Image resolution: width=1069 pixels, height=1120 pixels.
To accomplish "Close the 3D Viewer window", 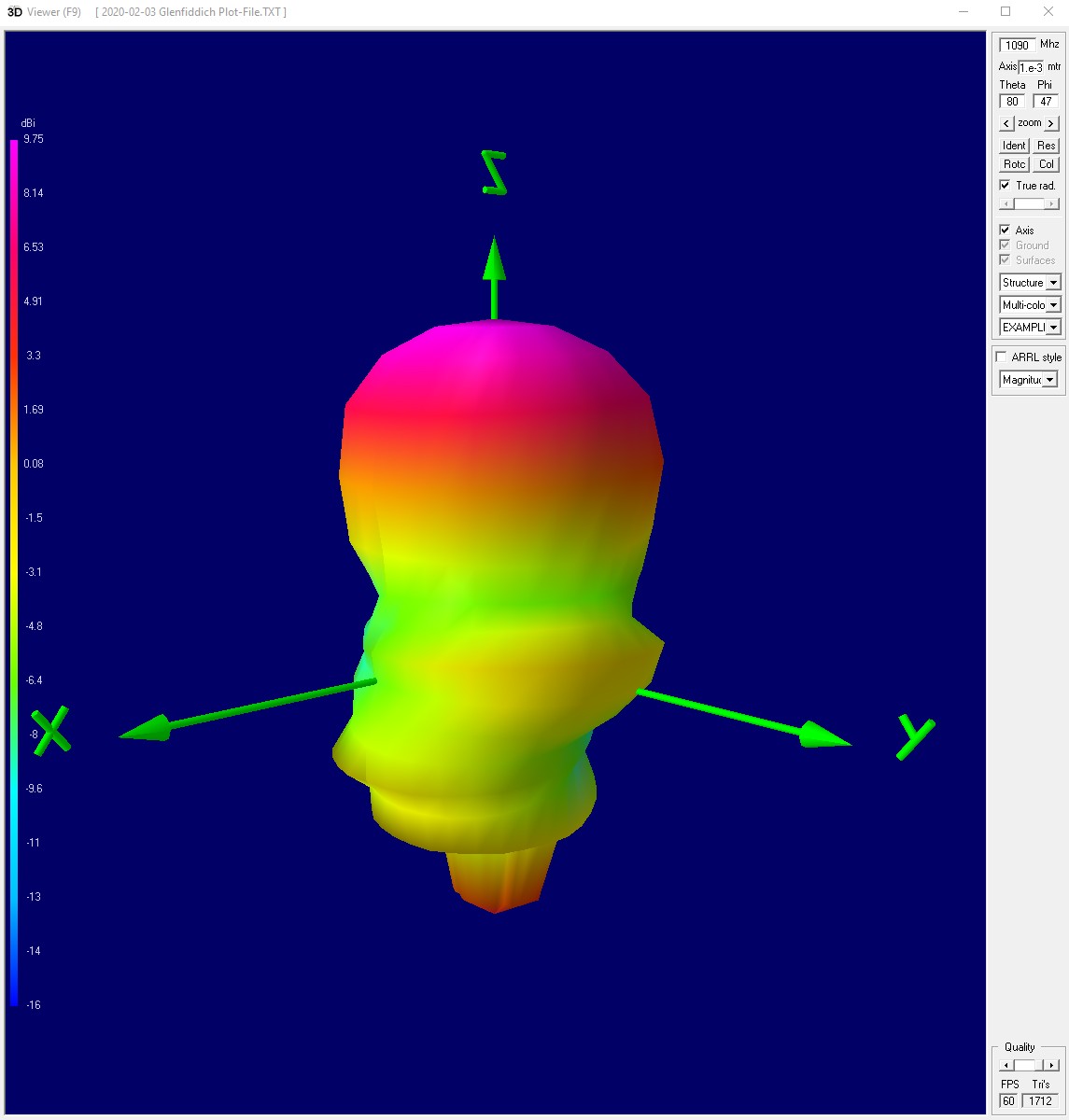I will (x=1048, y=12).
